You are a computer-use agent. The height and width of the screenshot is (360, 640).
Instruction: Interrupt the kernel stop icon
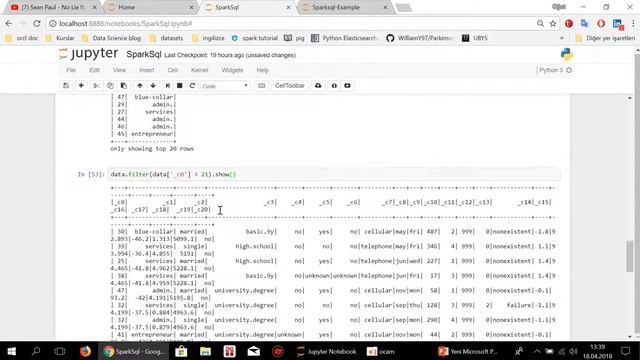[180, 86]
